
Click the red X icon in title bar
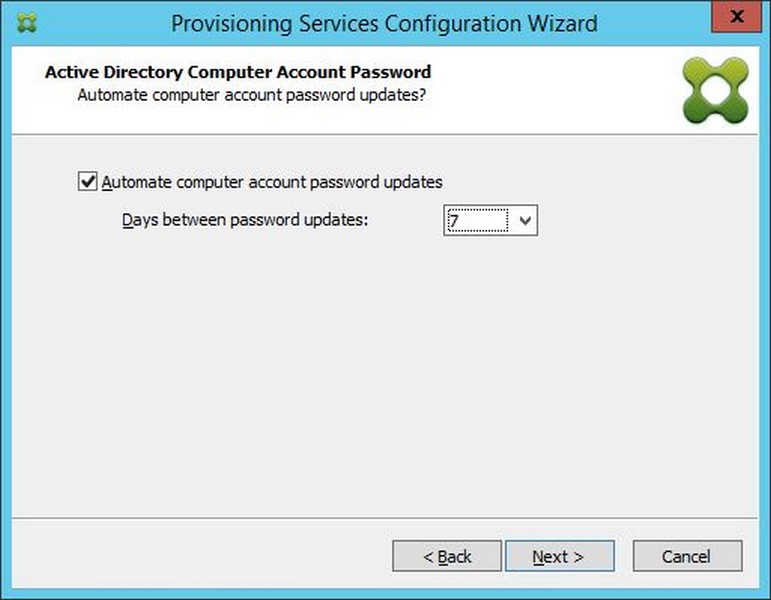[x=737, y=17]
